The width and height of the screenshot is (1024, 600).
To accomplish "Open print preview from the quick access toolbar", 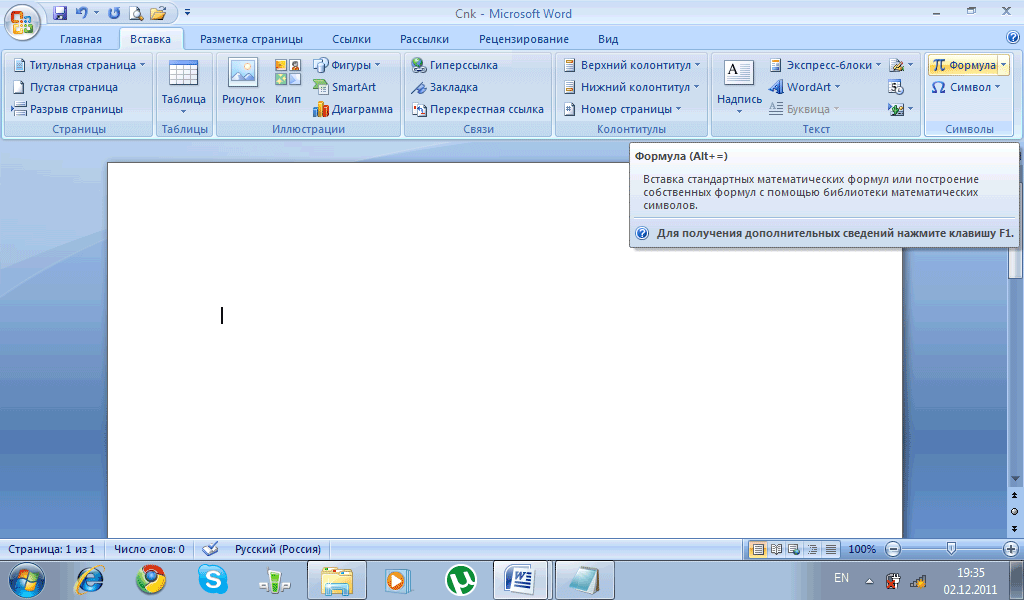I will 136,12.
